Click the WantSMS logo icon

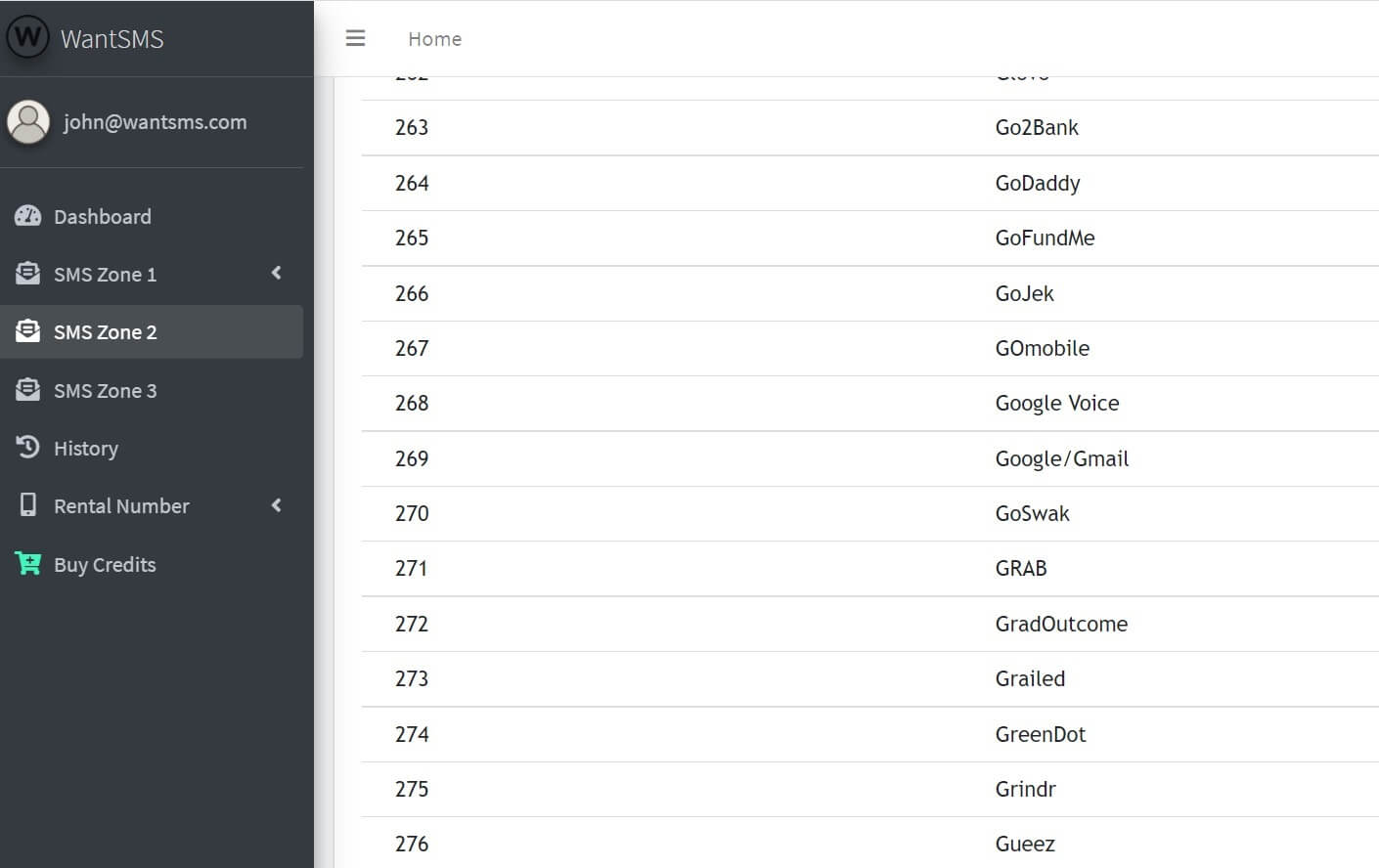pyautogui.click(x=27, y=37)
